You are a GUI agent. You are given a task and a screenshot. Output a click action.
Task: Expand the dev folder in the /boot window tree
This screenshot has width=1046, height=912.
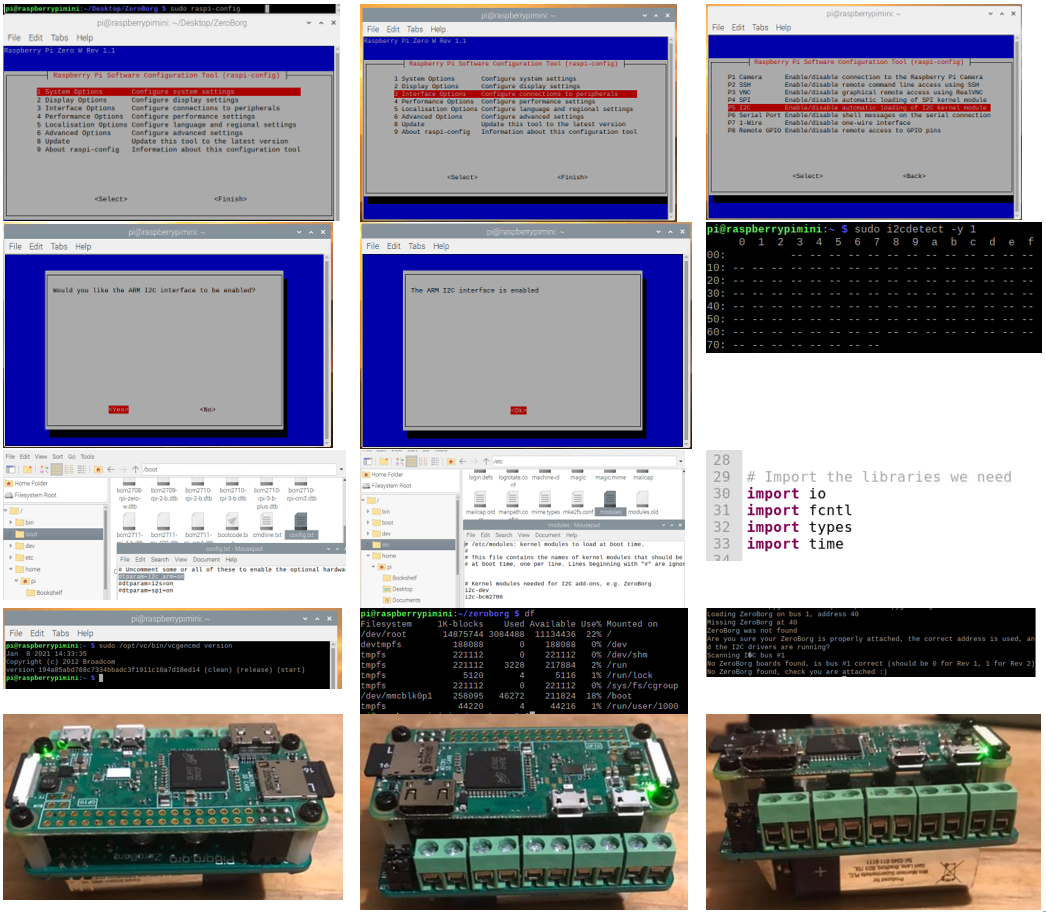coord(10,546)
